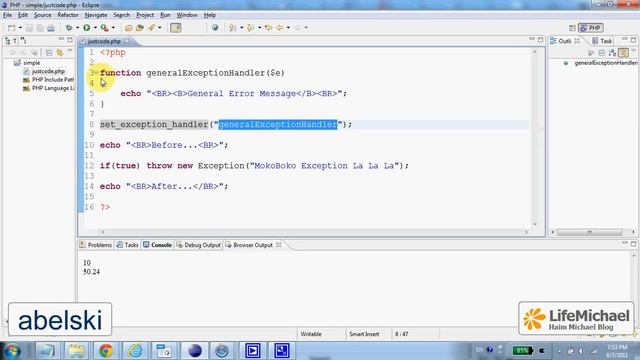Open the Navigate menu
Viewport: 640px width, 360px height.
(96, 15)
